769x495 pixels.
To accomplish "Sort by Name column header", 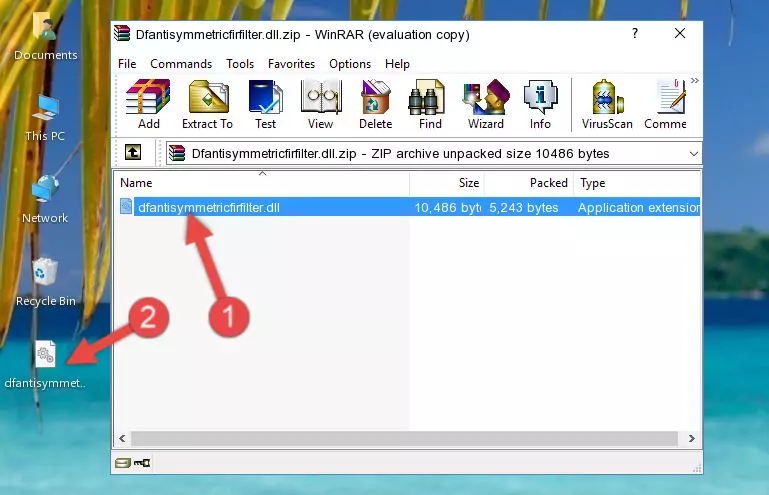I will coord(262,182).
